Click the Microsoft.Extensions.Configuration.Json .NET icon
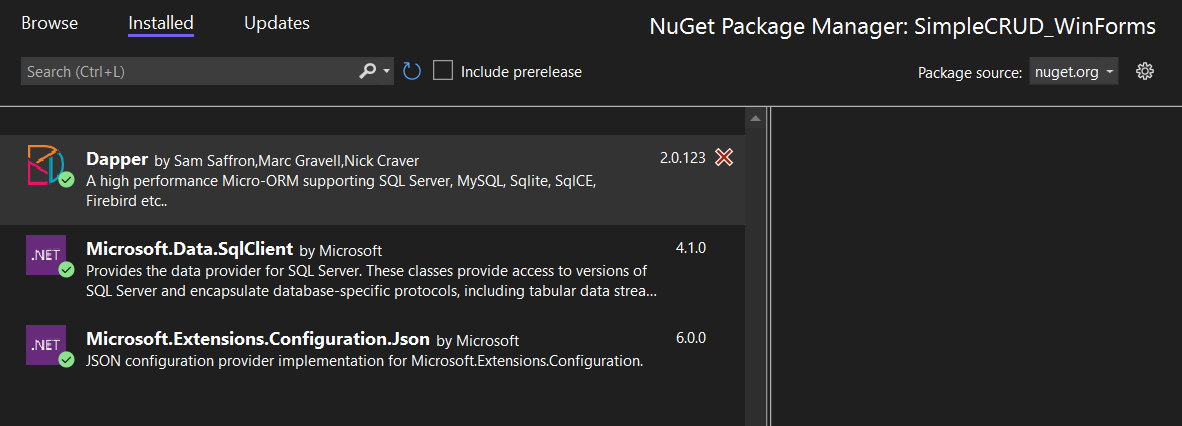Screen dimensions: 1182x426 coord(46,345)
